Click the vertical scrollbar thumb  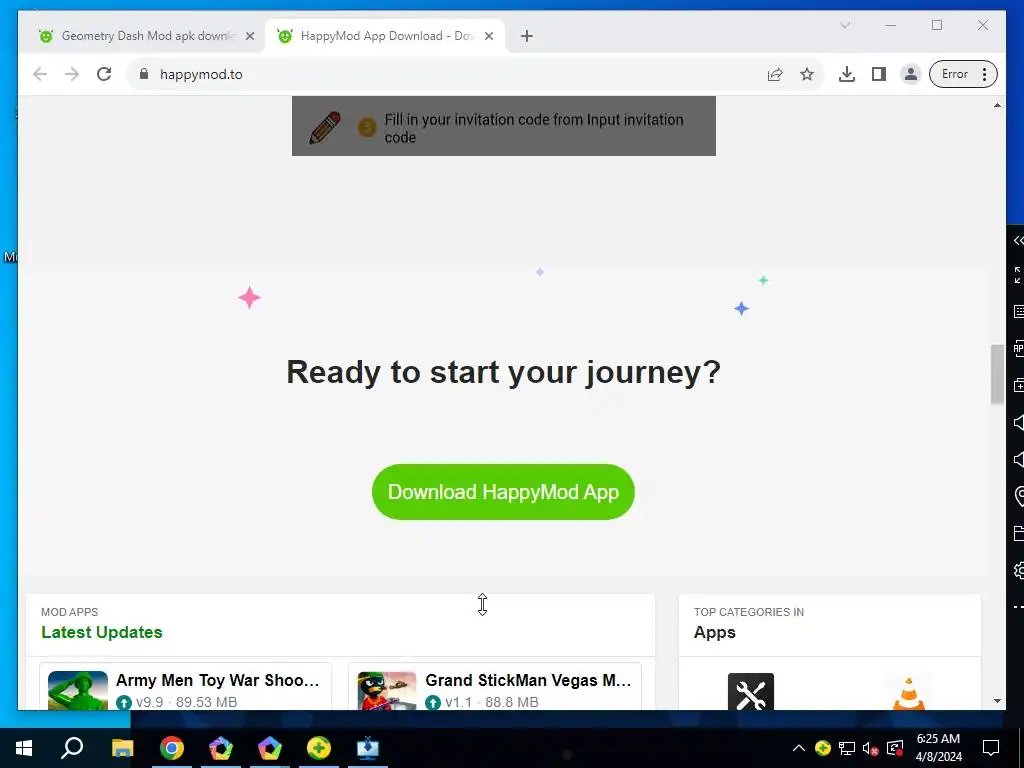pos(997,374)
